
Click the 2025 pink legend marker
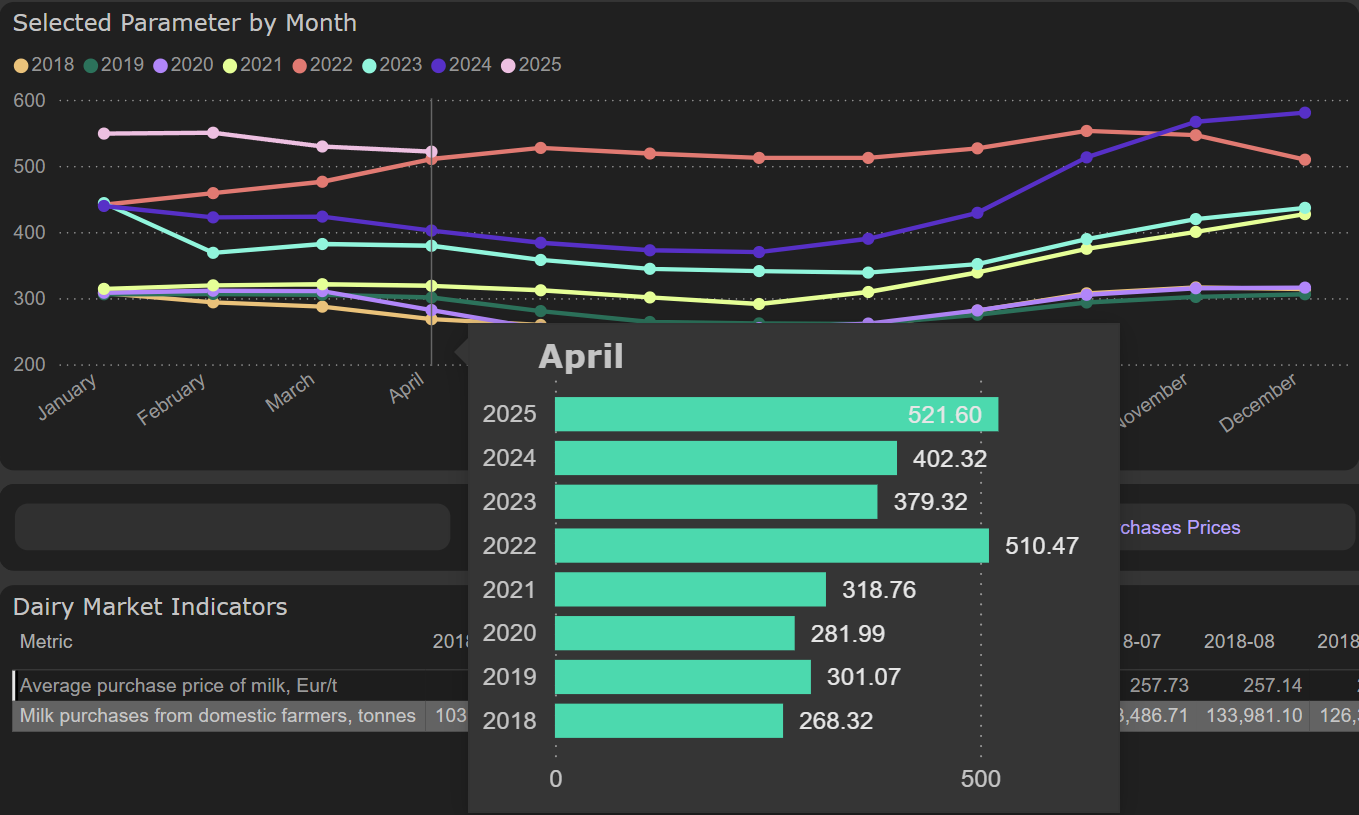508,65
